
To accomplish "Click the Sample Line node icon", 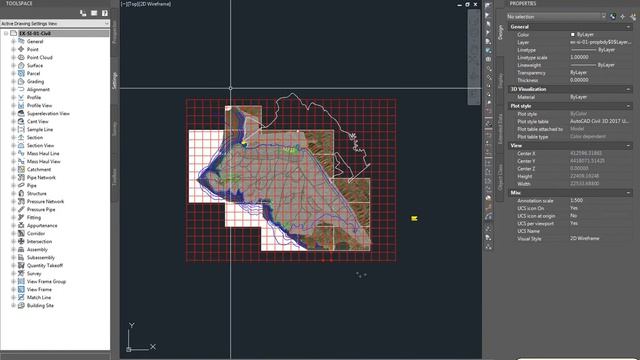I will [x=21, y=129].
